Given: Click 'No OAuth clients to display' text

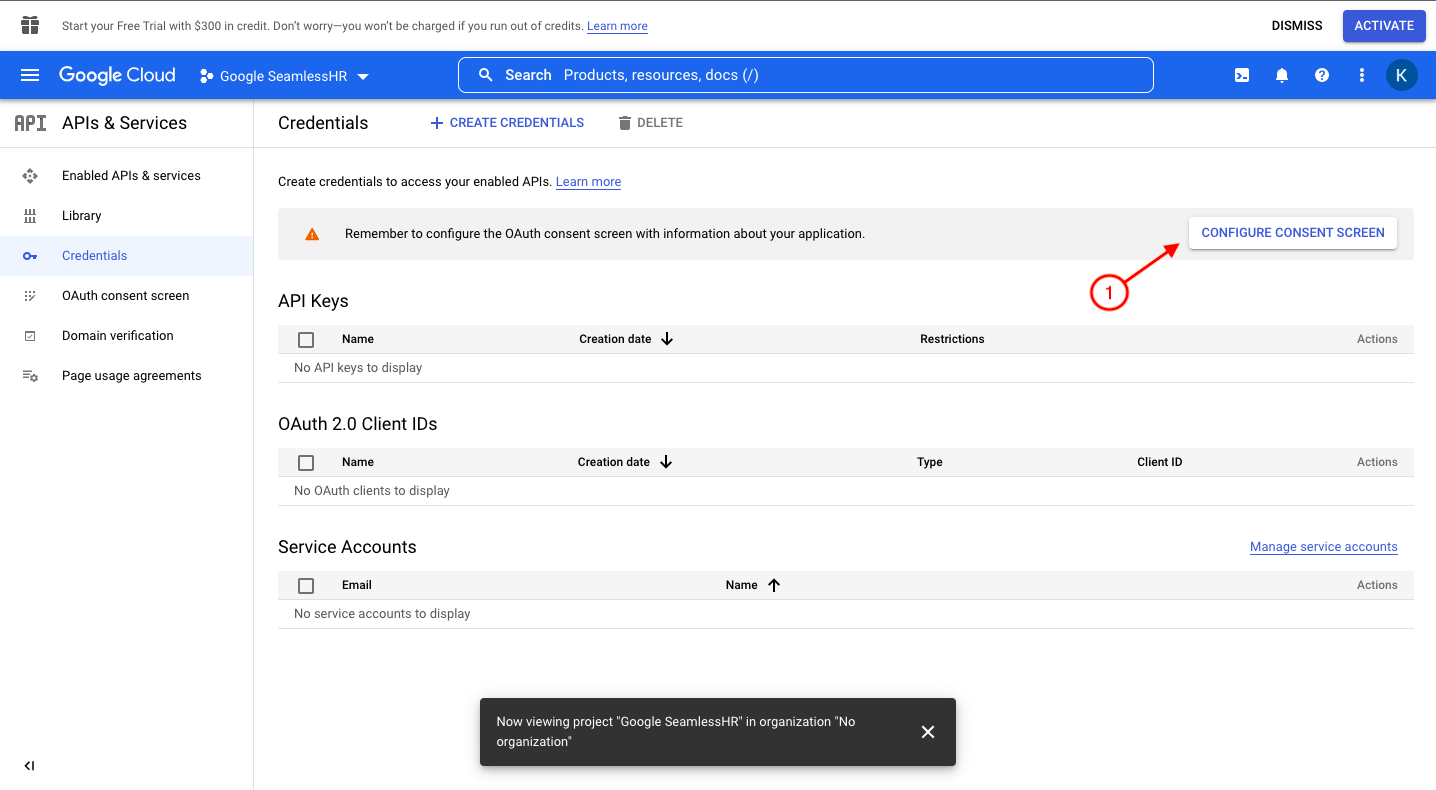Looking at the screenshot, I should pos(372,491).
